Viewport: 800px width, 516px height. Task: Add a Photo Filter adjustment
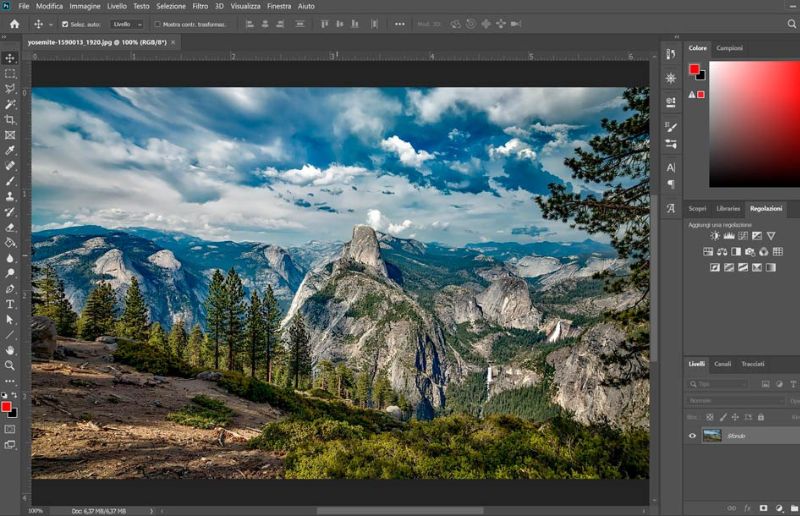pyautogui.click(x=749, y=252)
